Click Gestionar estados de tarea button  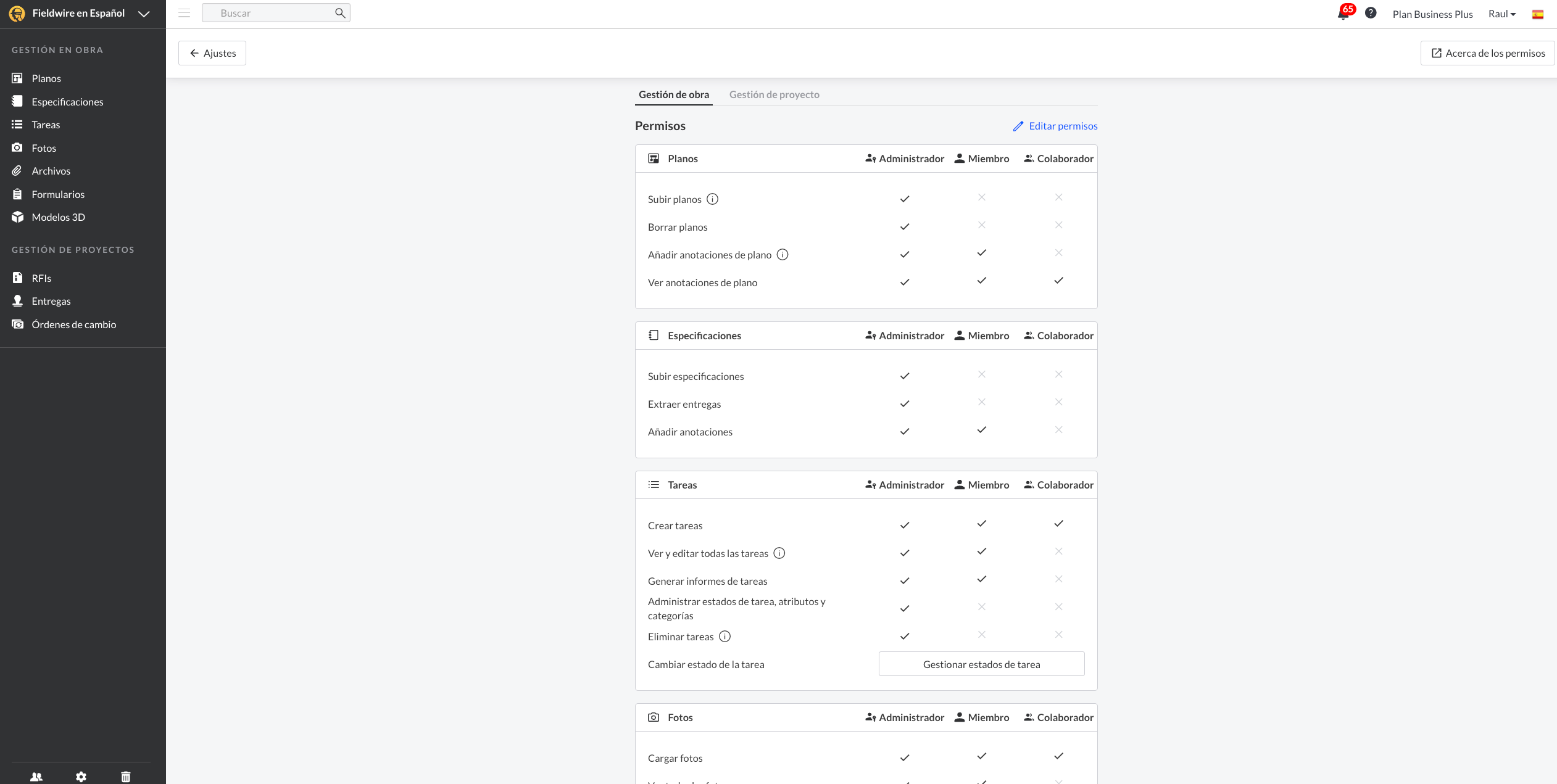pos(981,664)
